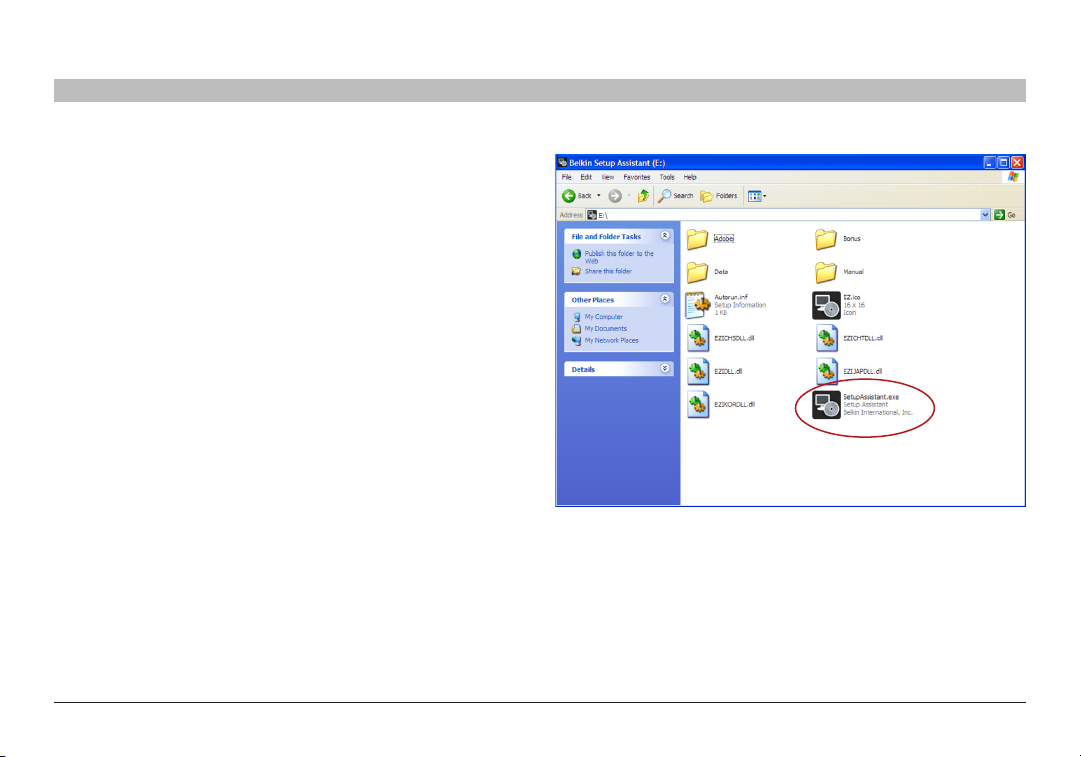Screen dimensions: 1081x757
Task: Select the Autorun.inf file icon
Action: (698, 305)
